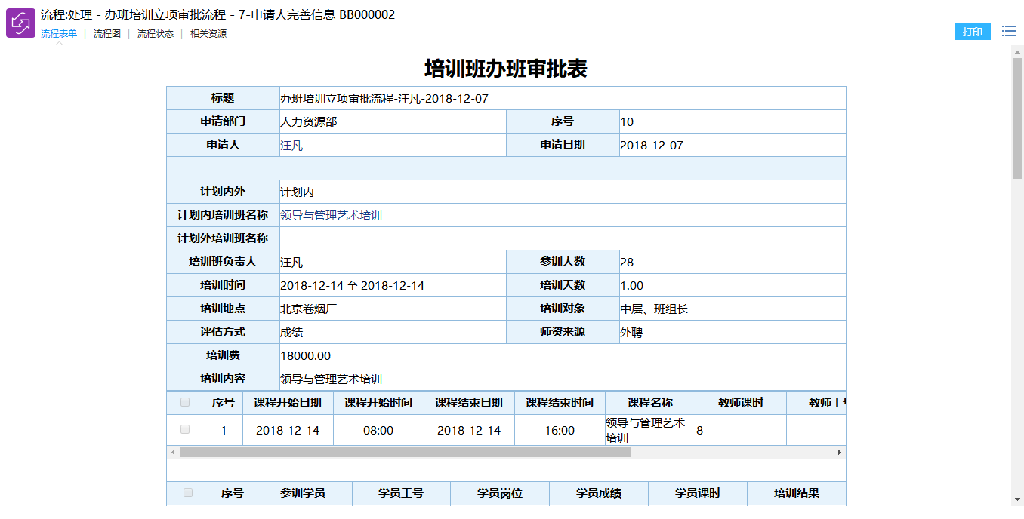
Task: Click the 学员成绩 column header
Action: click(x=598, y=494)
